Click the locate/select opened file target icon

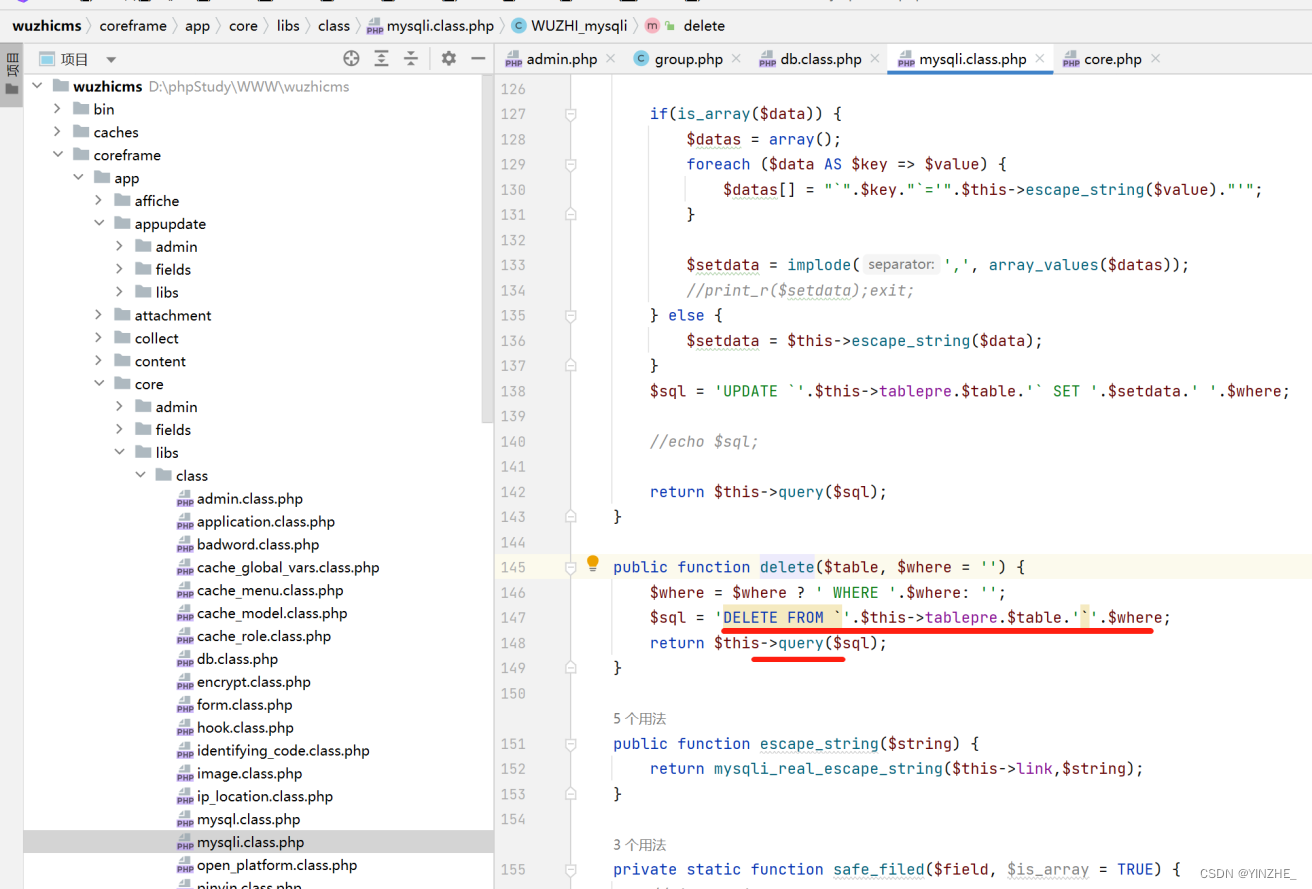coord(350,59)
